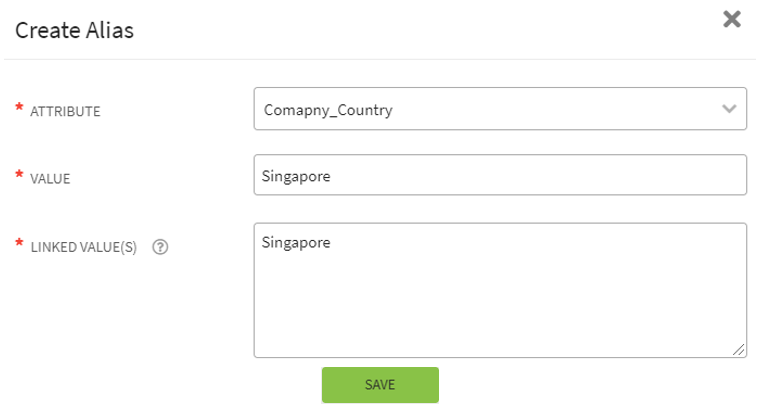
Task: Click the ATTRIBUTE field label
Action: click(x=69, y=111)
